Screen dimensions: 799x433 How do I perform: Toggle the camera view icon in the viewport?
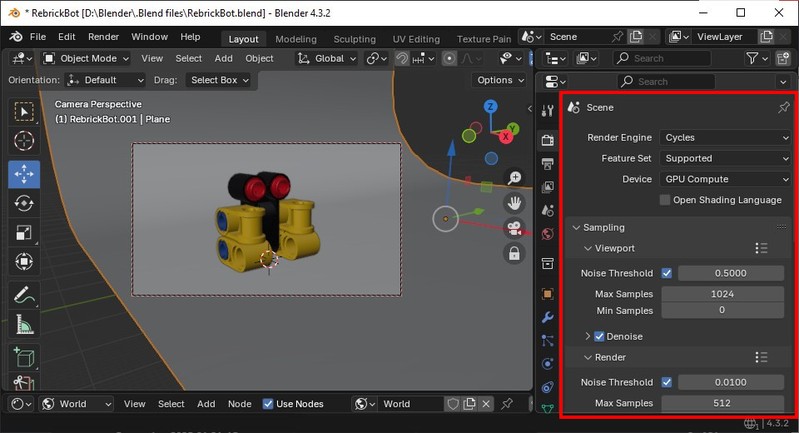tap(515, 229)
